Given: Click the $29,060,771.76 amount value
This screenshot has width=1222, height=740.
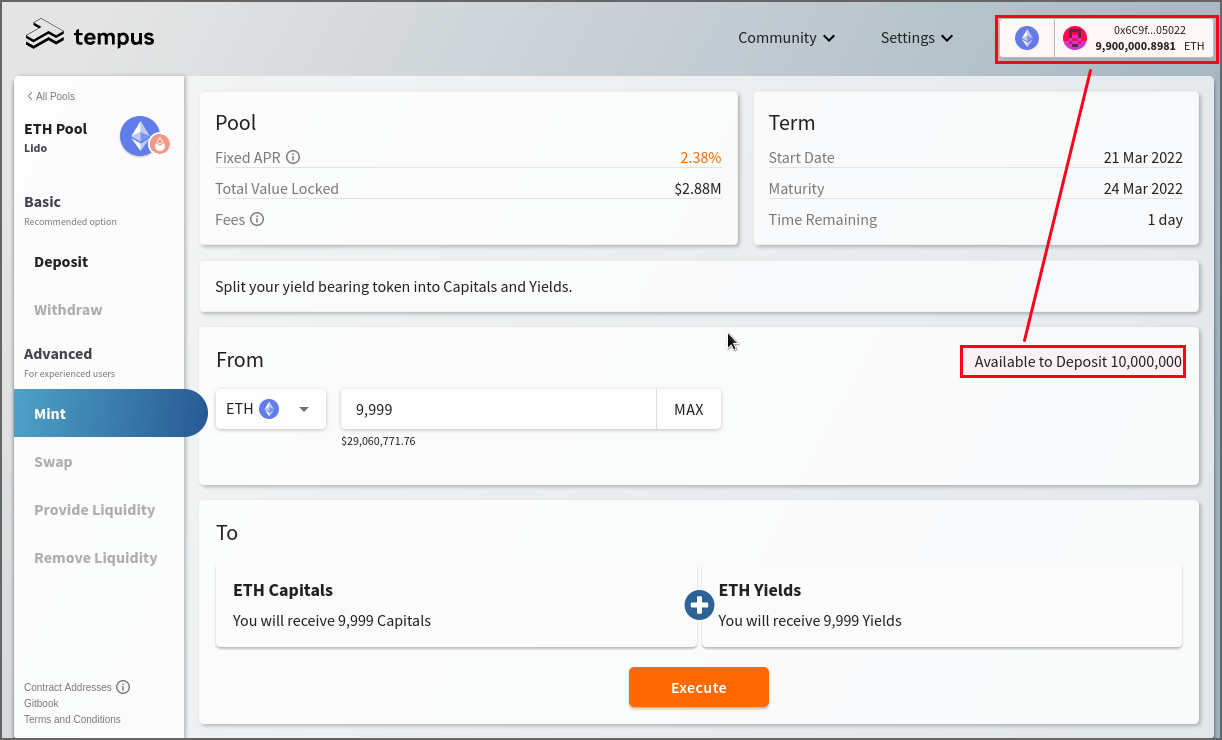Looking at the screenshot, I should point(378,441).
